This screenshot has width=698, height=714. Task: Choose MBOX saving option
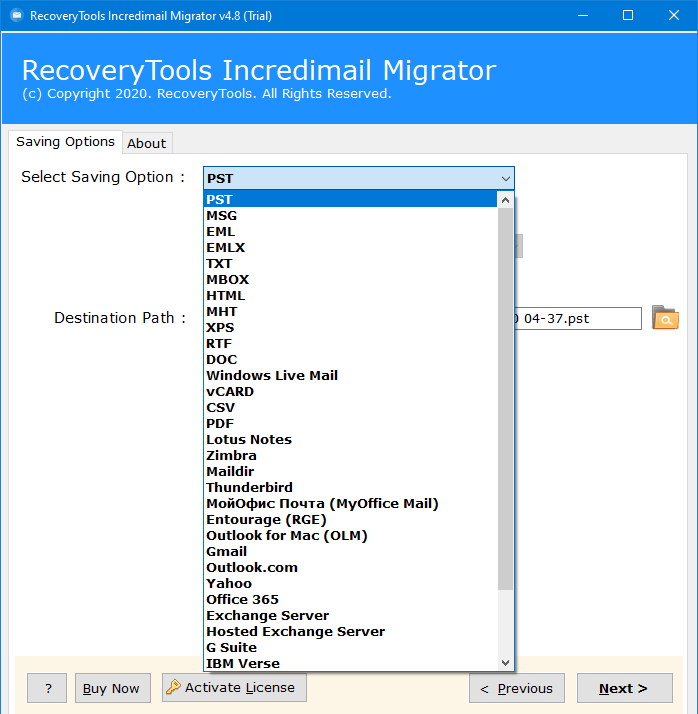click(x=350, y=279)
